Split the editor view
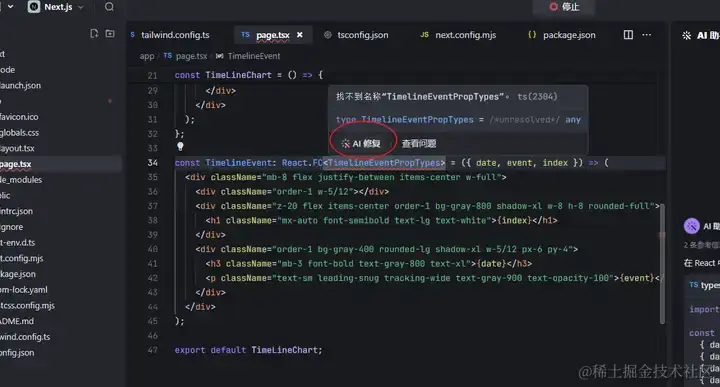The image size is (720, 387). 628,35
